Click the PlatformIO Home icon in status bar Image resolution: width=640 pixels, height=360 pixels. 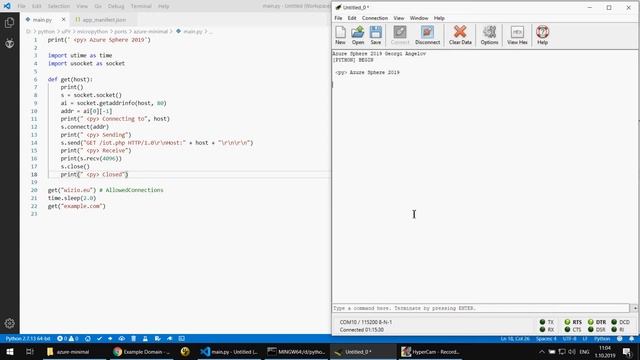pyautogui.click(x=88, y=339)
